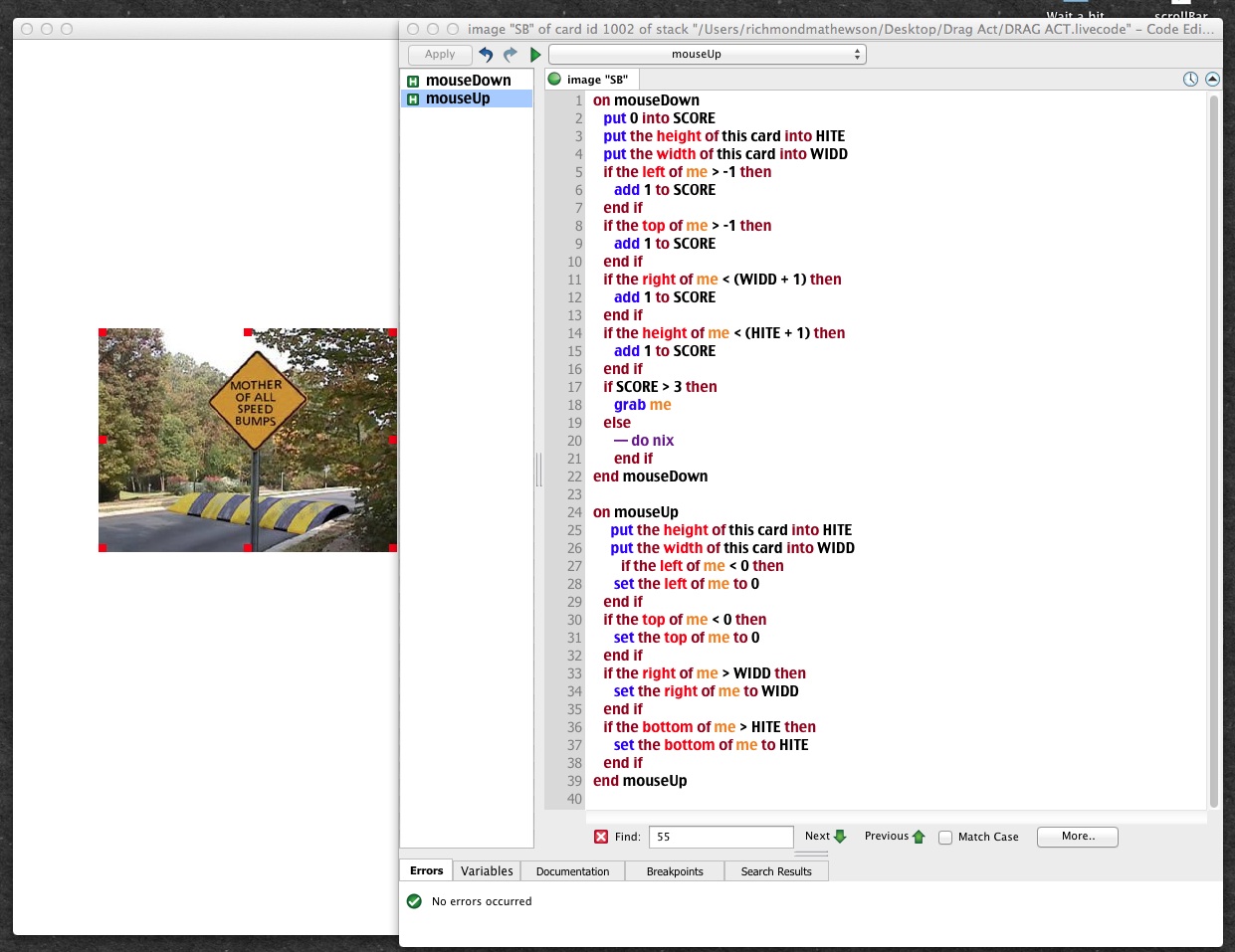Select mouseUp in the handler list
This screenshot has height=952, width=1235.
pos(458,98)
